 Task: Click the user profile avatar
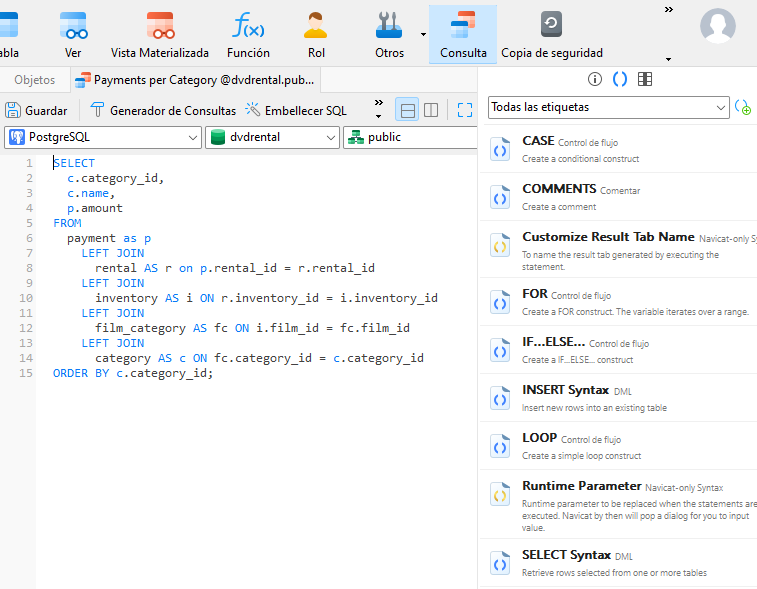718,26
